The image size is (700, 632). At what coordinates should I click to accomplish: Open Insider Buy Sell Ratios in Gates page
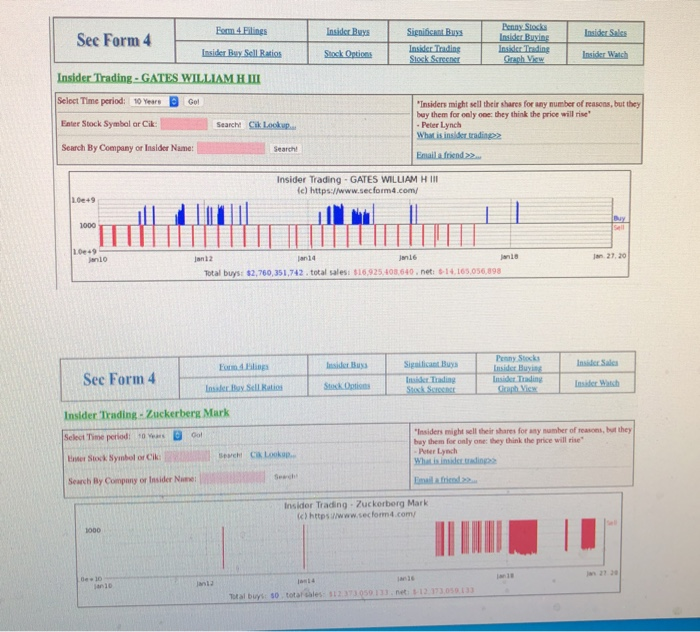242,53
